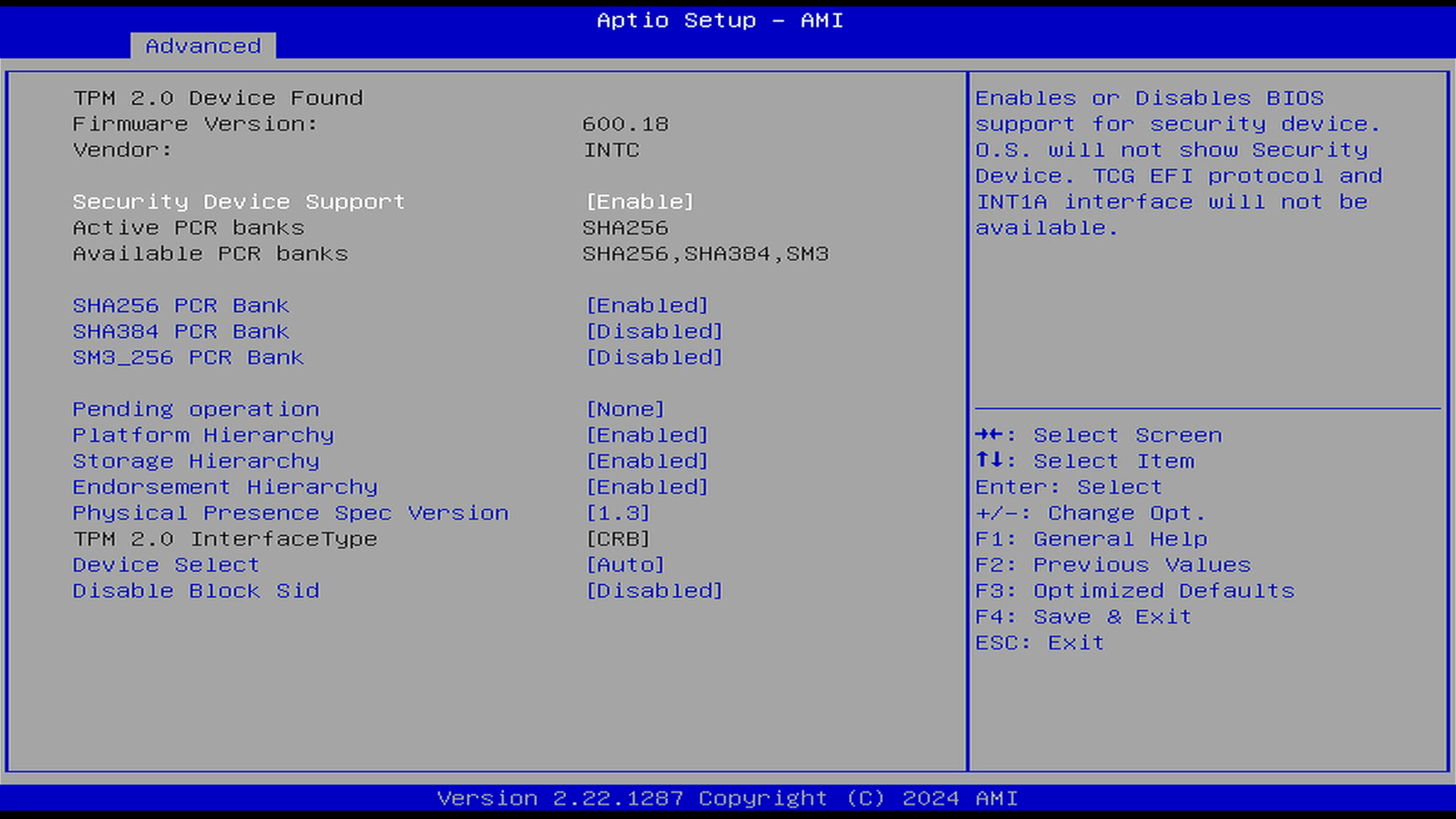1456x819 pixels.
Task: Toggle SHA256 PCR Bank Enabled value
Action: pos(646,306)
